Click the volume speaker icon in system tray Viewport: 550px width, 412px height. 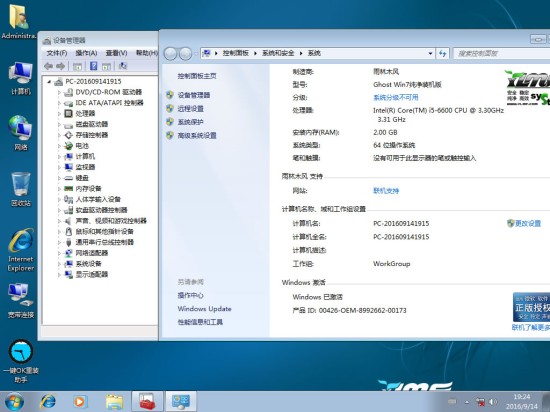click(493, 402)
